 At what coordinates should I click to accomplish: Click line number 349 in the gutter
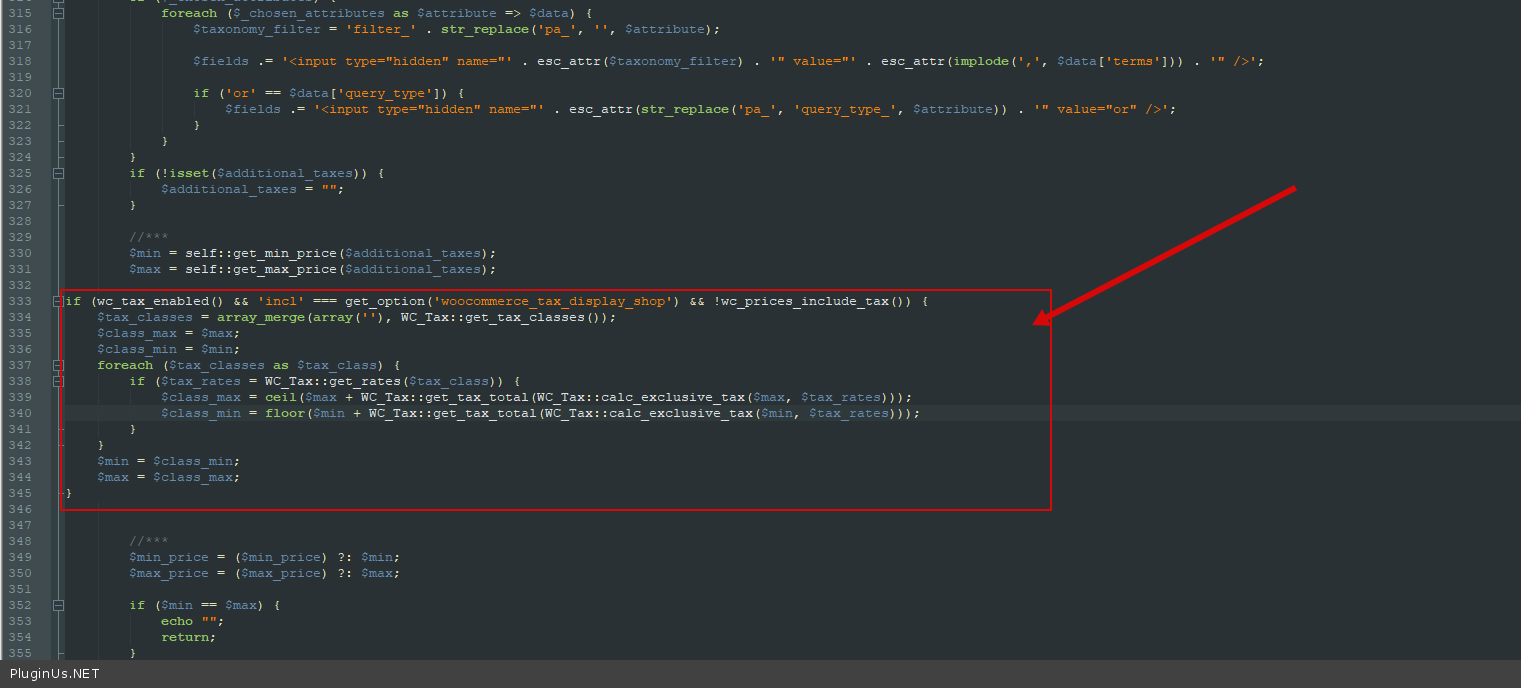tap(21, 557)
